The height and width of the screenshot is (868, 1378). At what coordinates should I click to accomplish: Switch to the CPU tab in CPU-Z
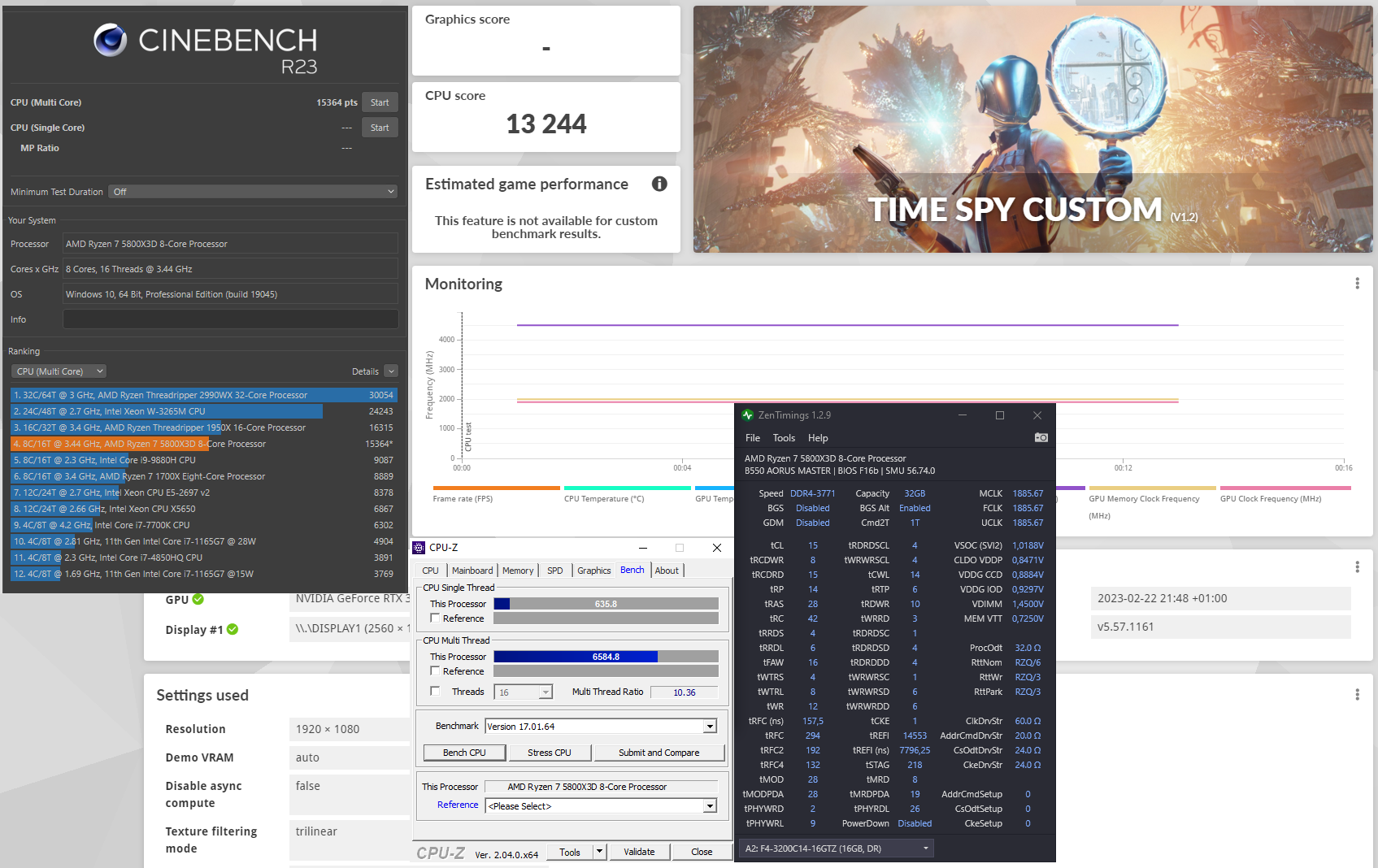[431, 571]
